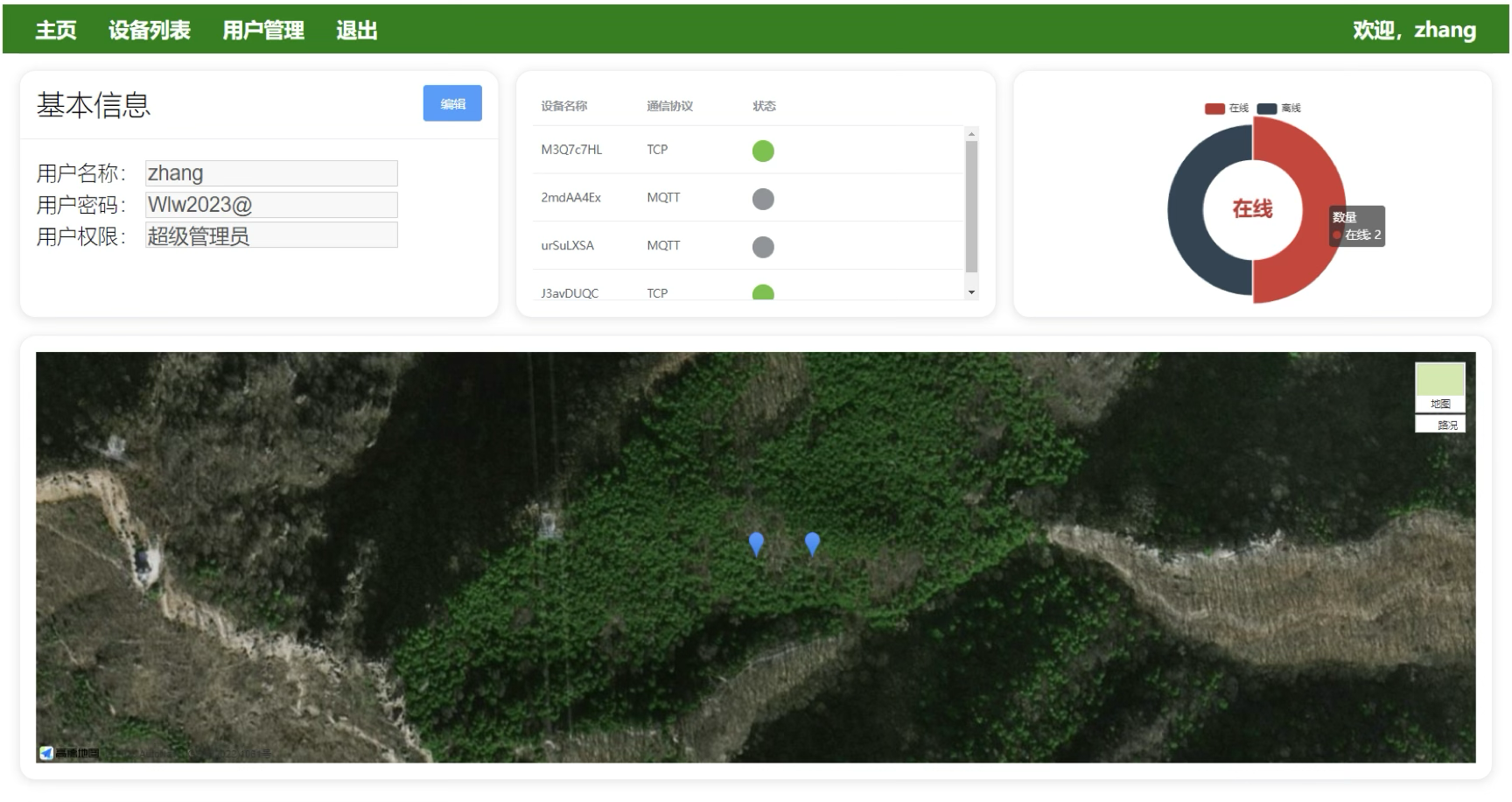Click gray status dot for 2mdAA4Ex
1512x802 pixels.
763,199
